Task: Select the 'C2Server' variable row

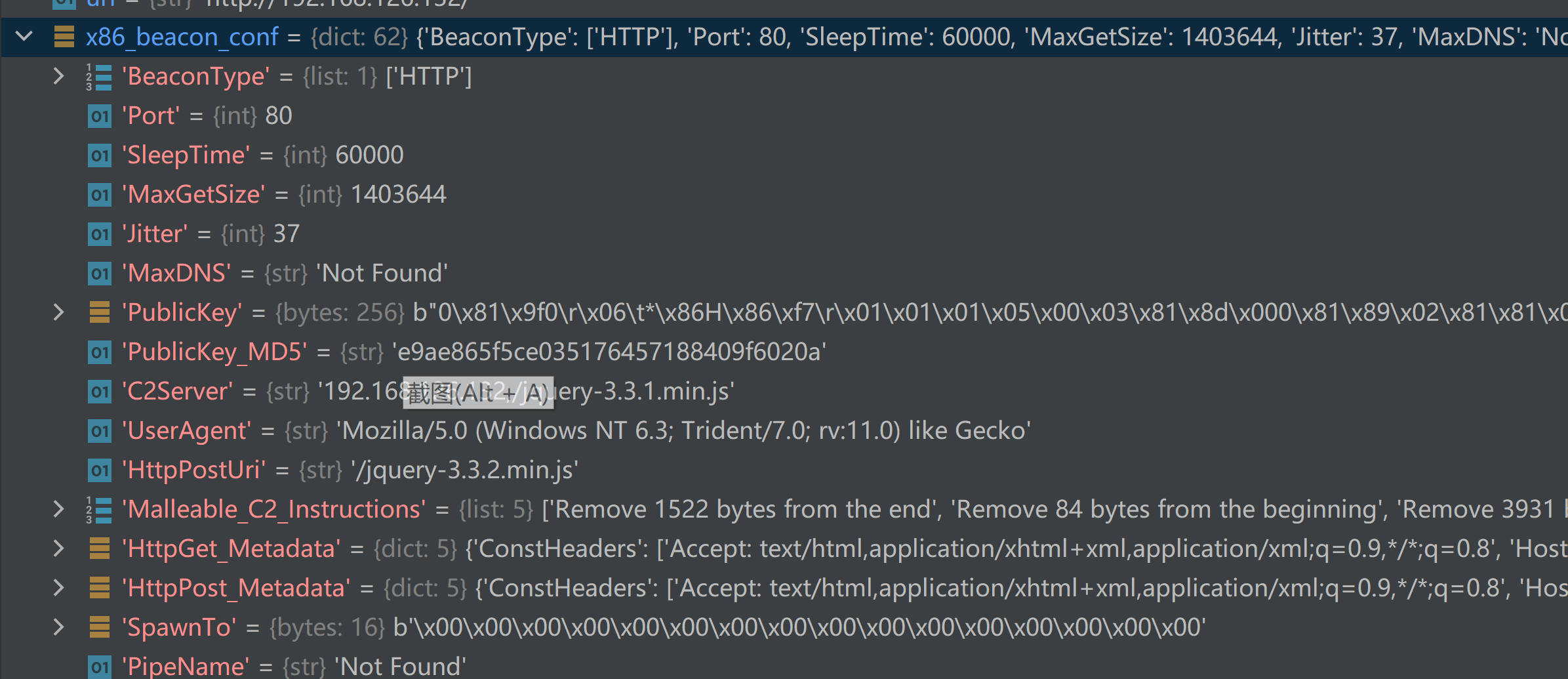Action: (x=784, y=391)
